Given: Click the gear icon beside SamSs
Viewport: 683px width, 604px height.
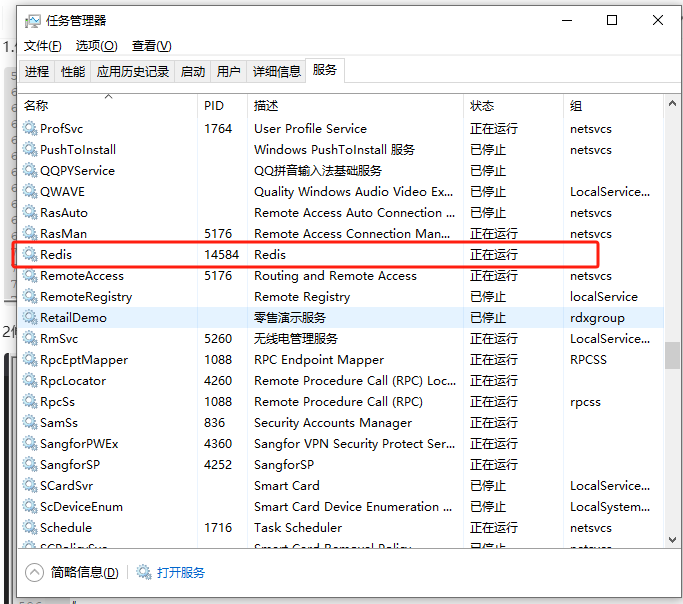Looking at the screenshot, I should [x=30, y=422].
